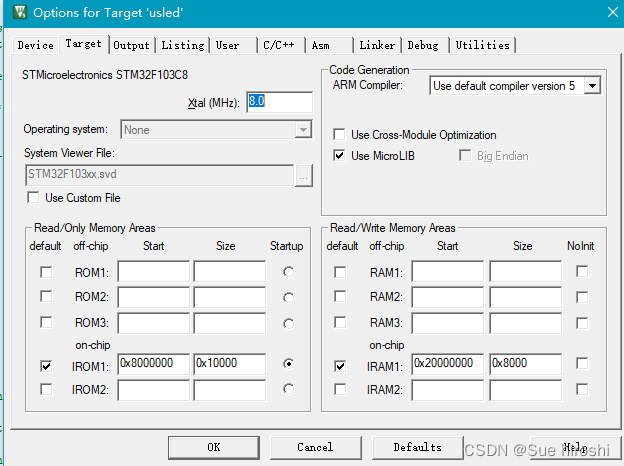Enable NoInit for RAM2
The width and height of the screenshot is (624, 466).
click(x=582, y=297)
